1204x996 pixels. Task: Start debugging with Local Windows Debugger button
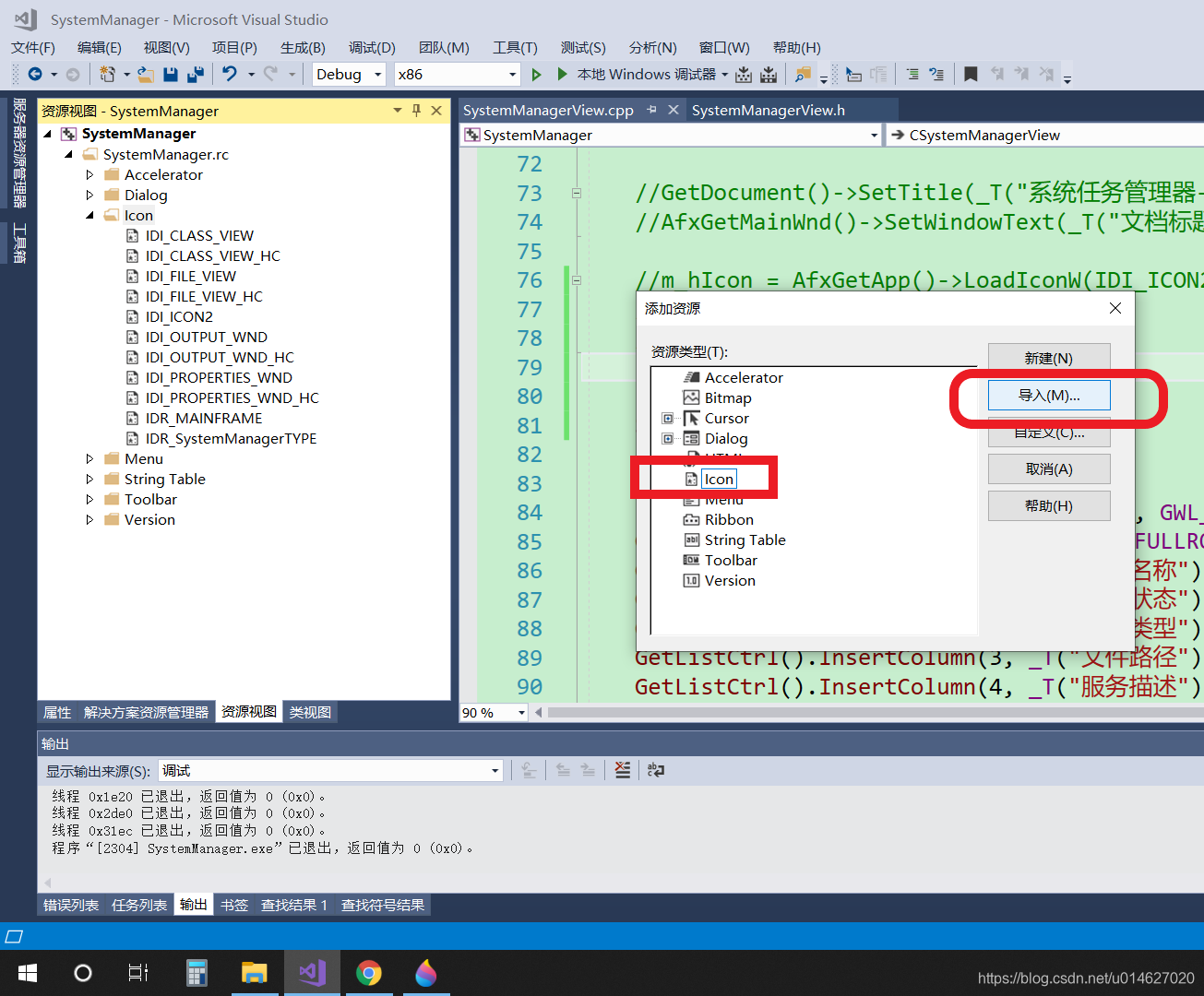644,74
